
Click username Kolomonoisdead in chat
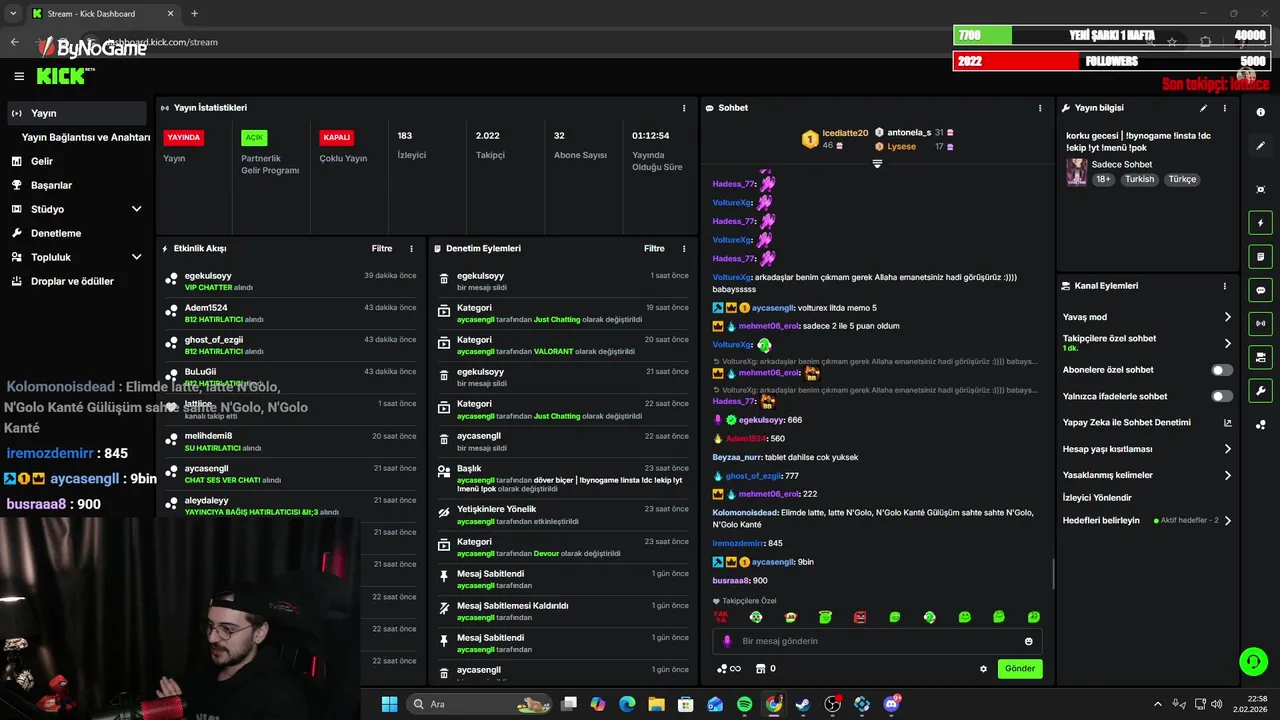(x=745, y=513)
